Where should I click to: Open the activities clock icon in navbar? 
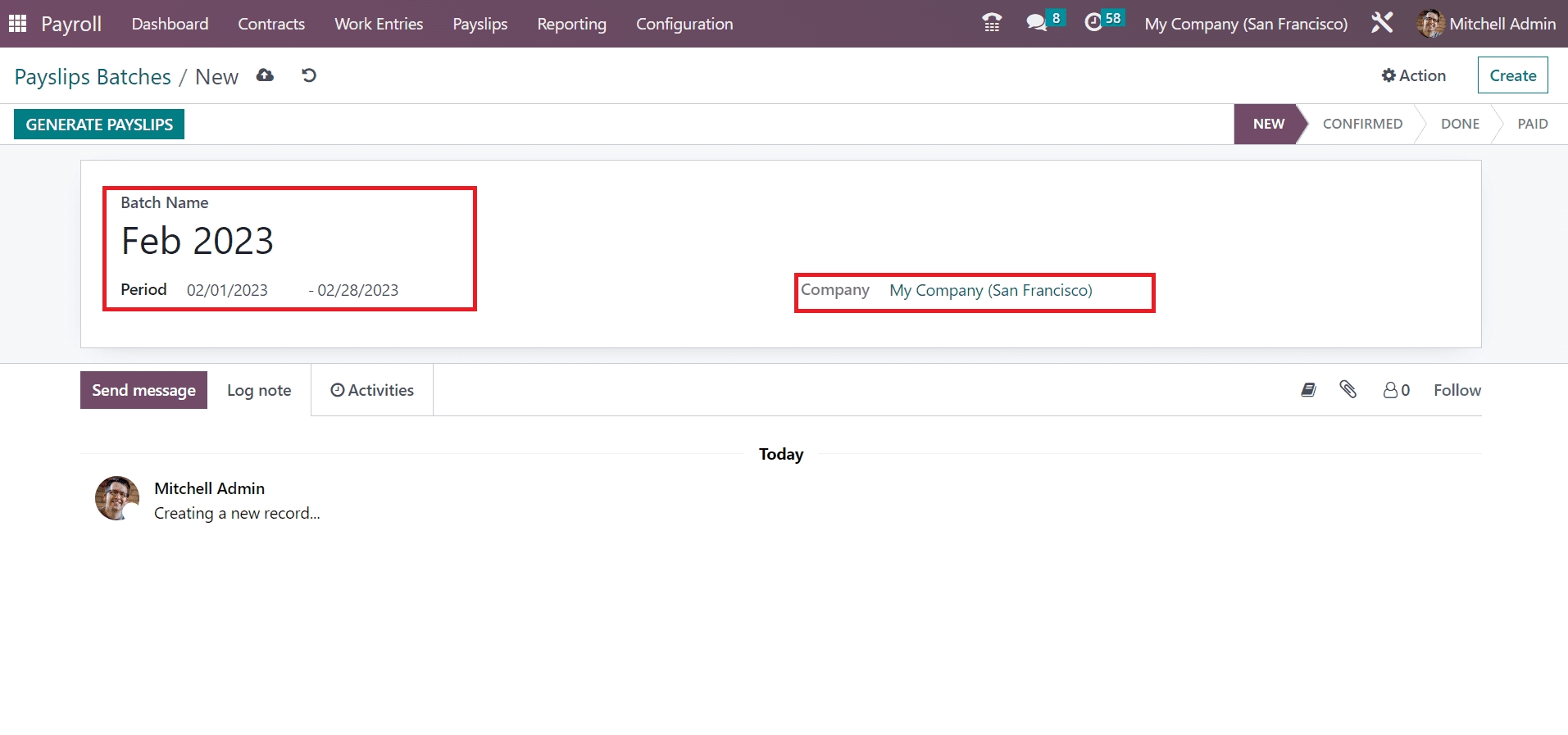[1093, 23]
